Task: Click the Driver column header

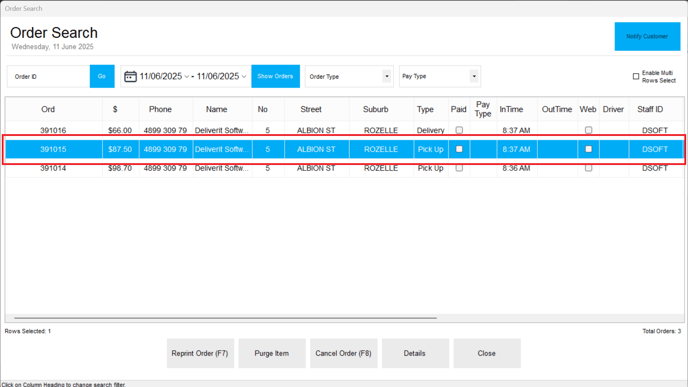Action: (613, 109)
